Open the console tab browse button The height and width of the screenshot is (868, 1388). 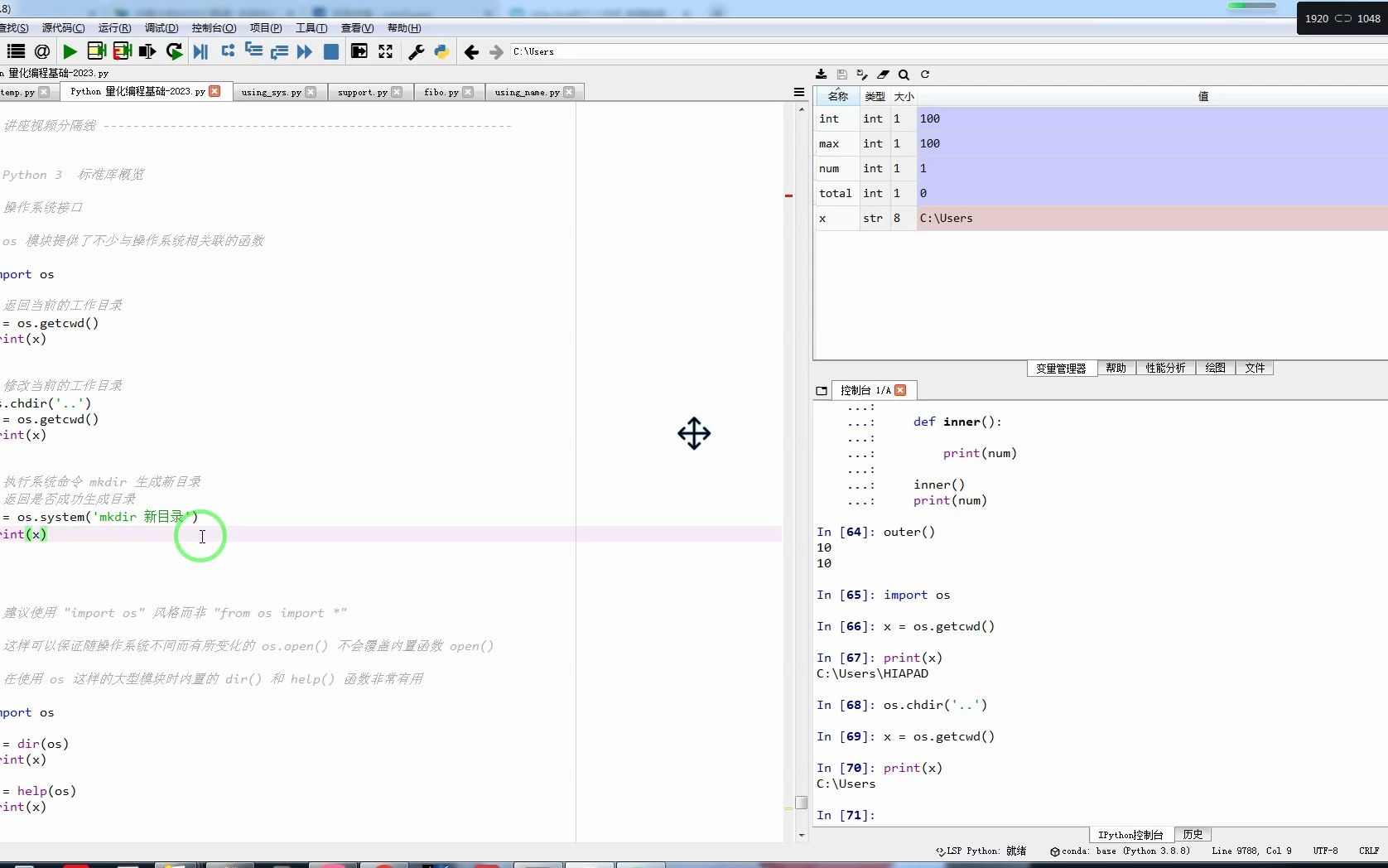[822, 391]
